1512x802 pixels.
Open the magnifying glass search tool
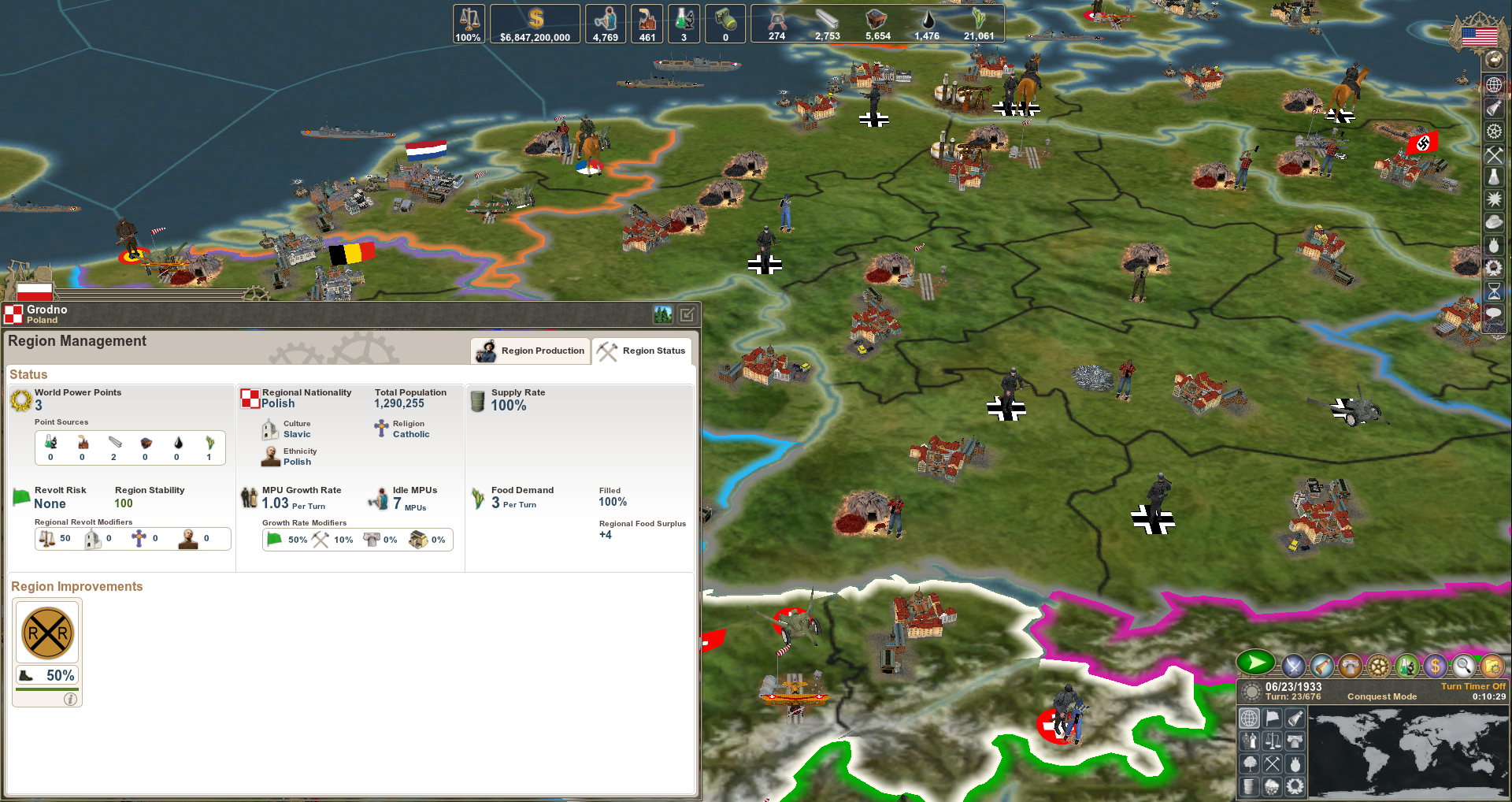[x=1464, y=666]
